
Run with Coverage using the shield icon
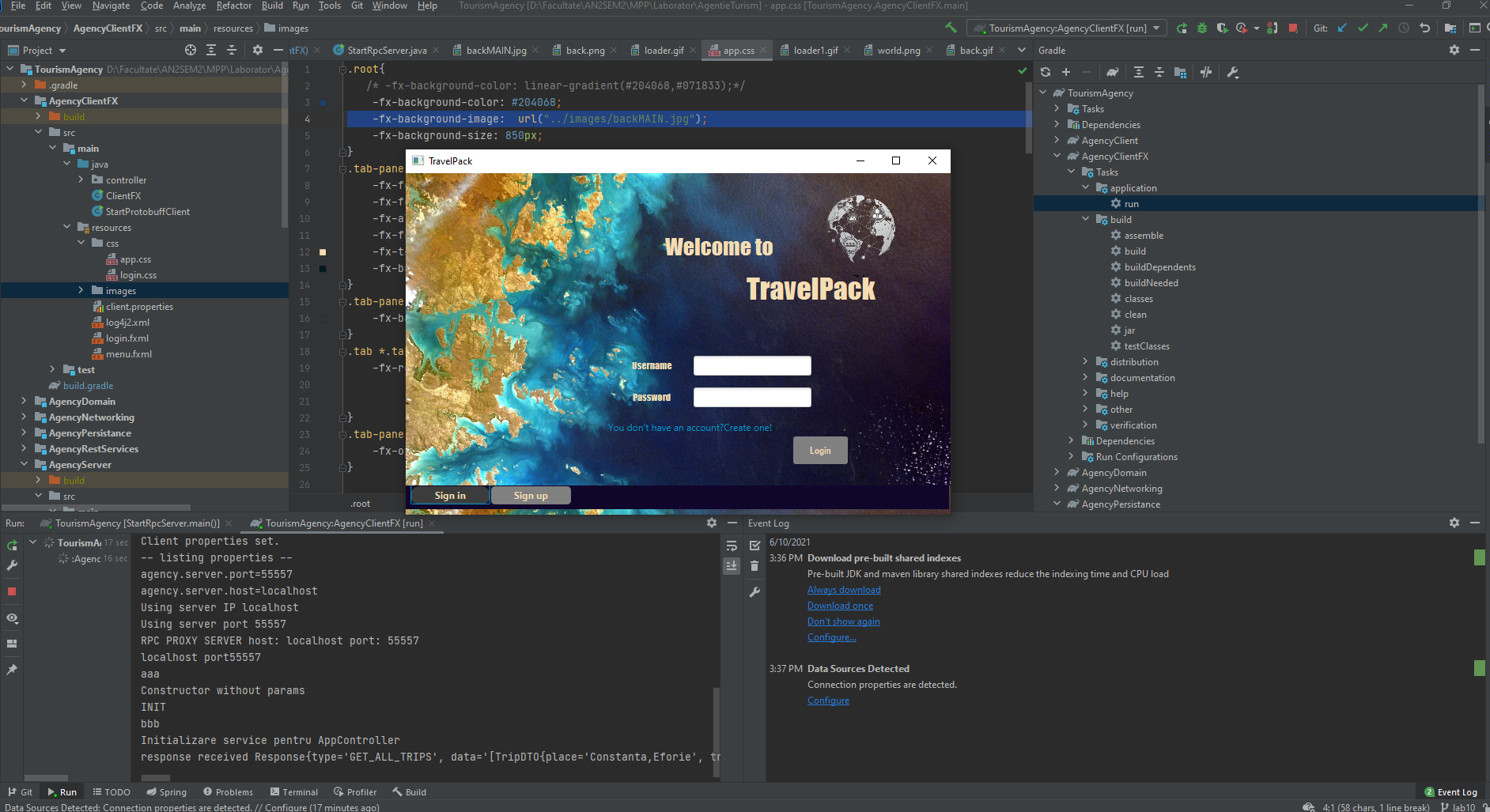pos(1223,28)
